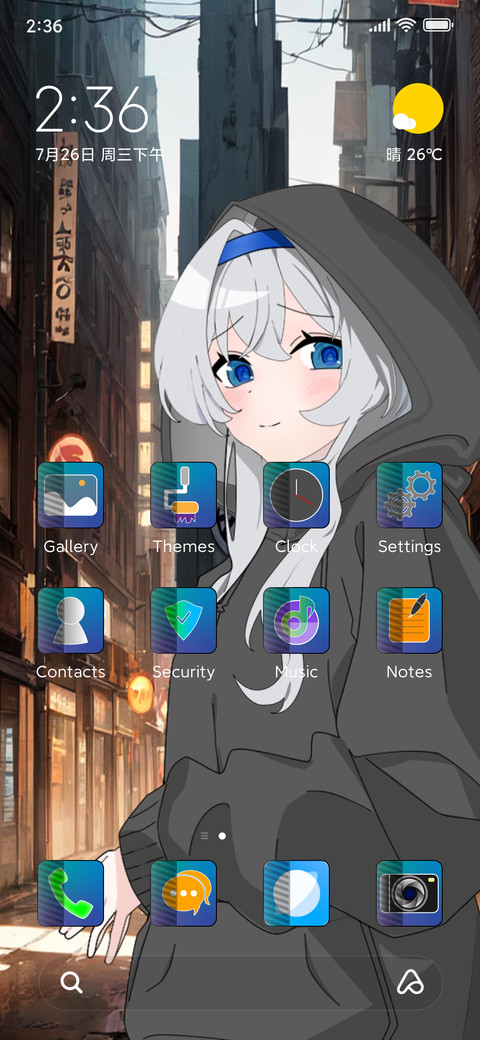Open the Themes app
The width and height of the screenshot is (480, 1040).
click(184, 495)
